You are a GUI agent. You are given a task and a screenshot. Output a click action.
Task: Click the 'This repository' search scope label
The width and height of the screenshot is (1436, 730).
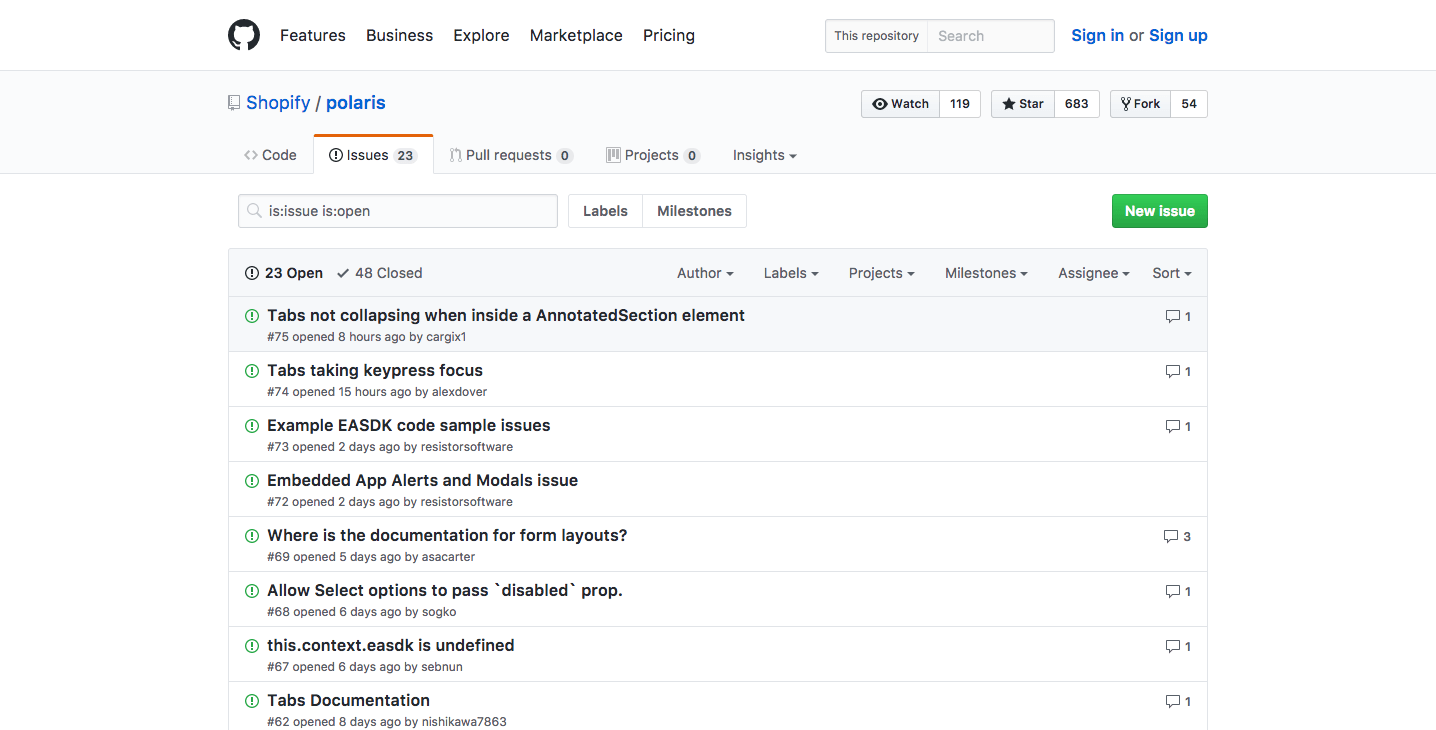877,36
